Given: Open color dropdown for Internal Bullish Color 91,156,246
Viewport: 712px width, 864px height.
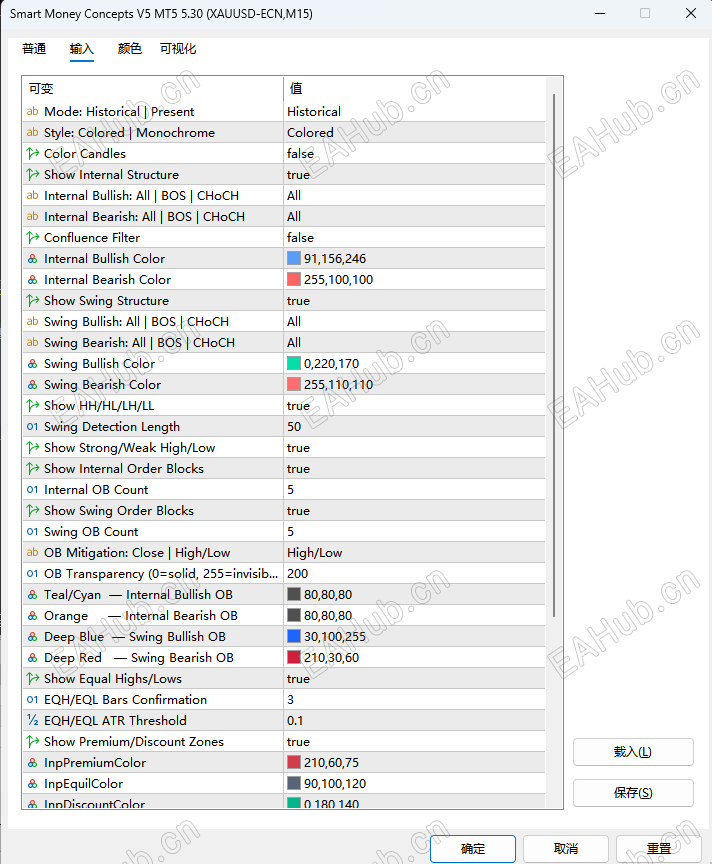Looking at the screenshot, I should (414, 258).
